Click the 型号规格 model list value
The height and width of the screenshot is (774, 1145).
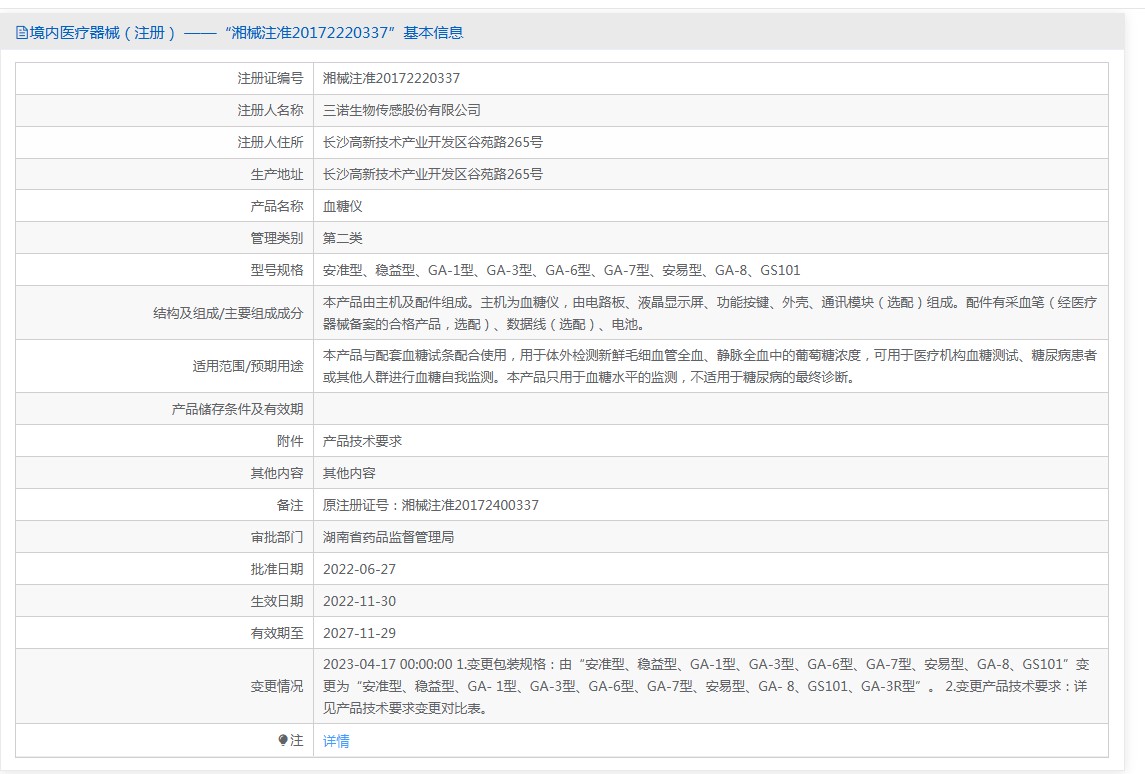pyautogui.click(x=561, y=270)
